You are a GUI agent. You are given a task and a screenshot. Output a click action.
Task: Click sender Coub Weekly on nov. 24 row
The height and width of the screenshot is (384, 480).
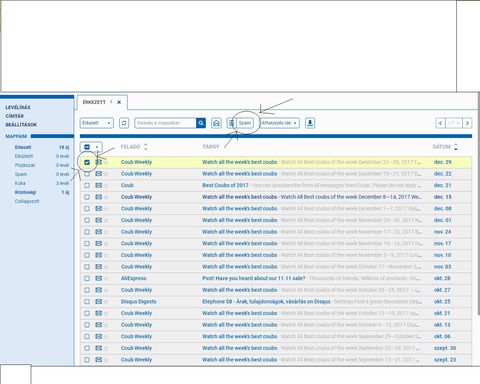136,232
